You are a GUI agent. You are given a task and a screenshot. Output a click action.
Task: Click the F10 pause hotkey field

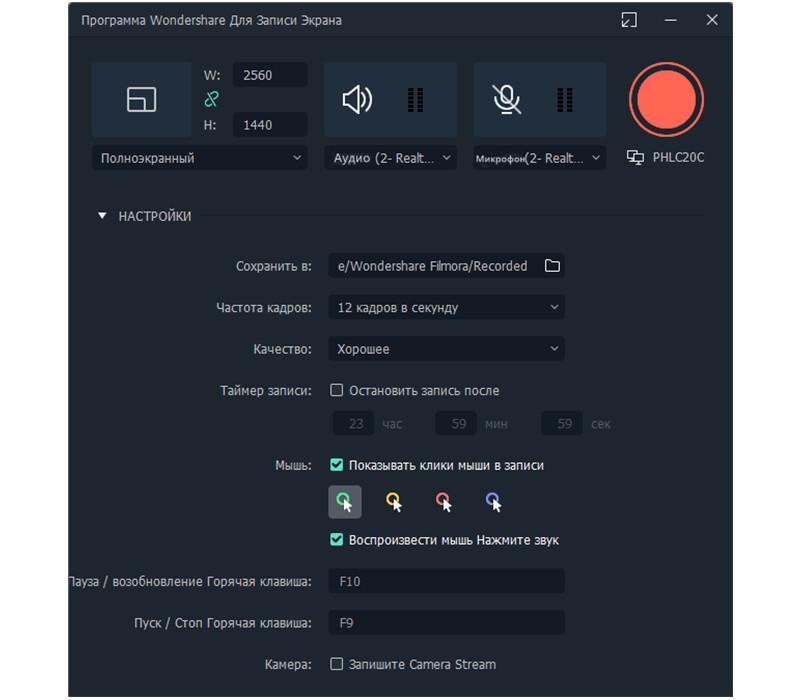pyautogui.click(x=446, y=581)
